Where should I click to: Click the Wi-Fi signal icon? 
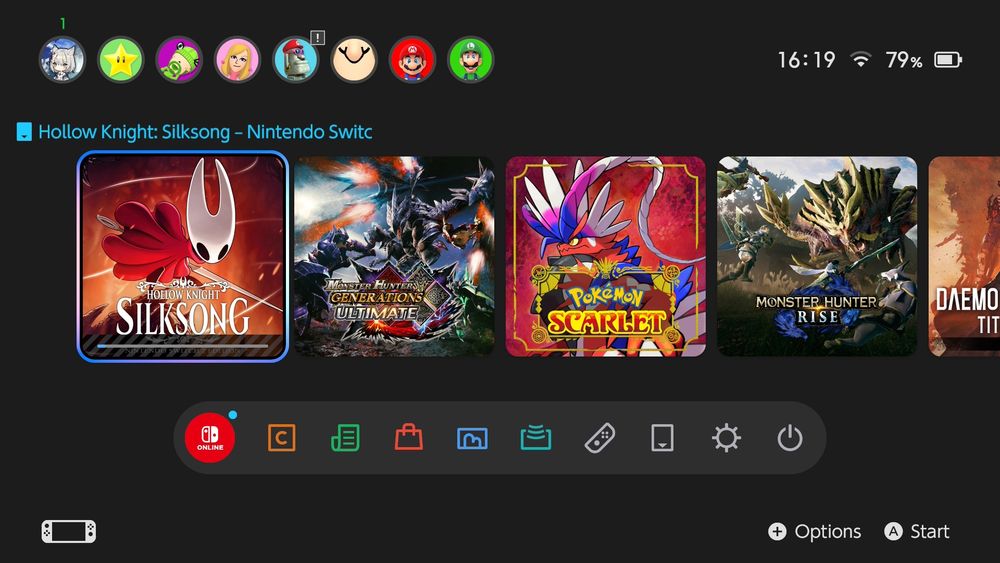(x=860, y=60)
